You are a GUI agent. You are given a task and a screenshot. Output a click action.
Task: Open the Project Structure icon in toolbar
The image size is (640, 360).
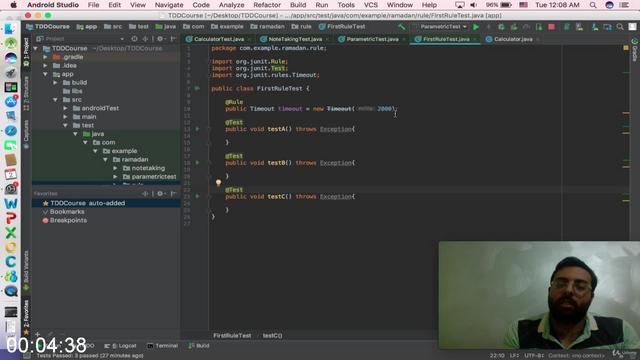pyautogui.click(x=607, y=27)
